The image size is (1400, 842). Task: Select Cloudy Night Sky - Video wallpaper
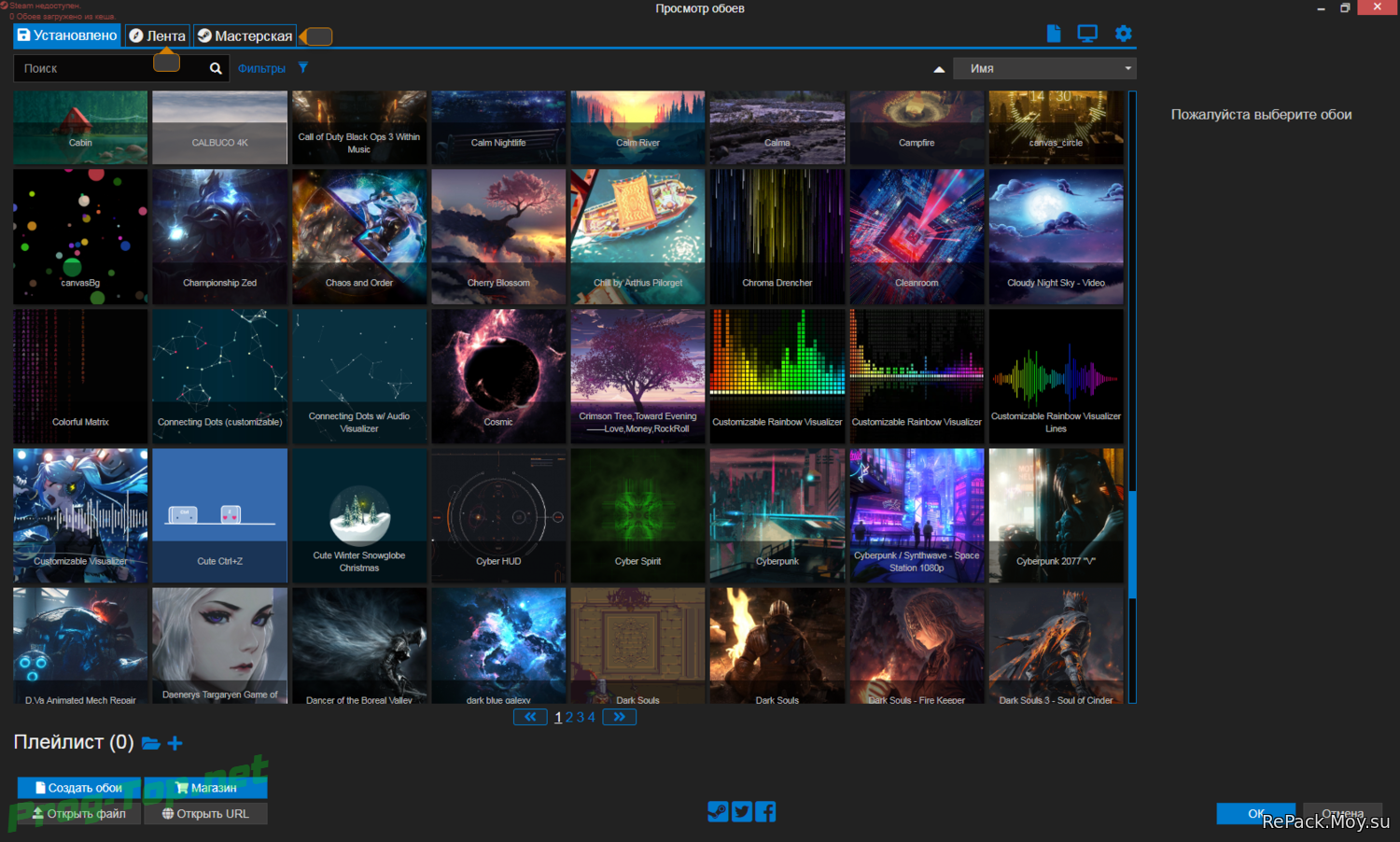point(1057,236)
